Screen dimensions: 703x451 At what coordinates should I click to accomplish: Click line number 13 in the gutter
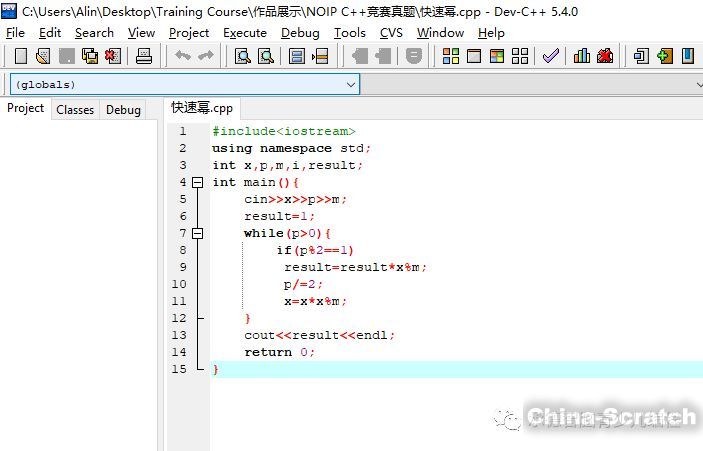pyautogui.click(x=179, y=335)
